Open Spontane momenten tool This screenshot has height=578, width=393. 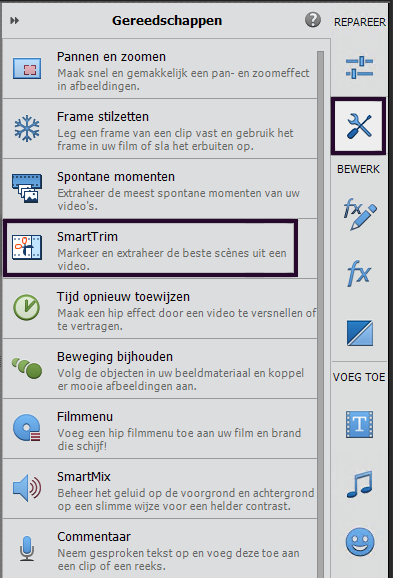click(160, 189)
